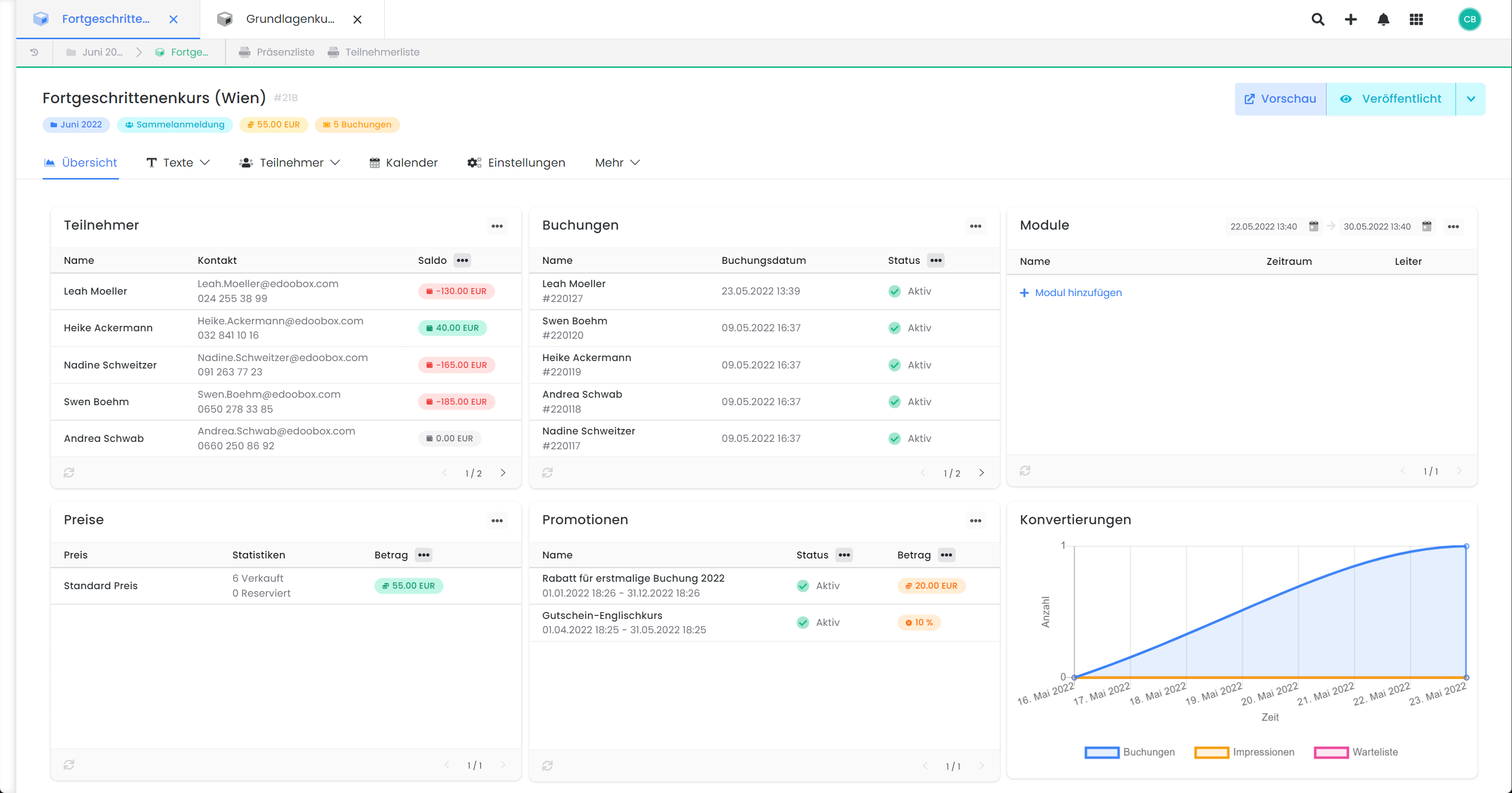This screenshot has height=793, width=1512.
Task: Open the Promotionen card options menu
Action: coord(976,520)
